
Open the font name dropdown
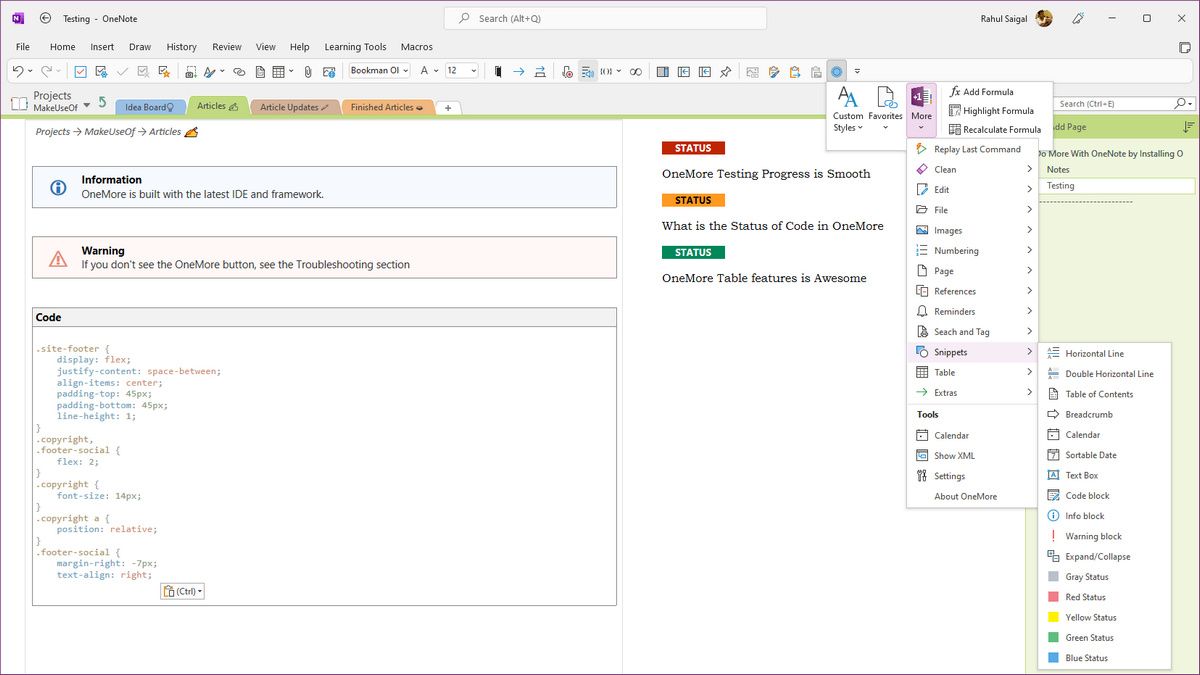tap(405, 71)
